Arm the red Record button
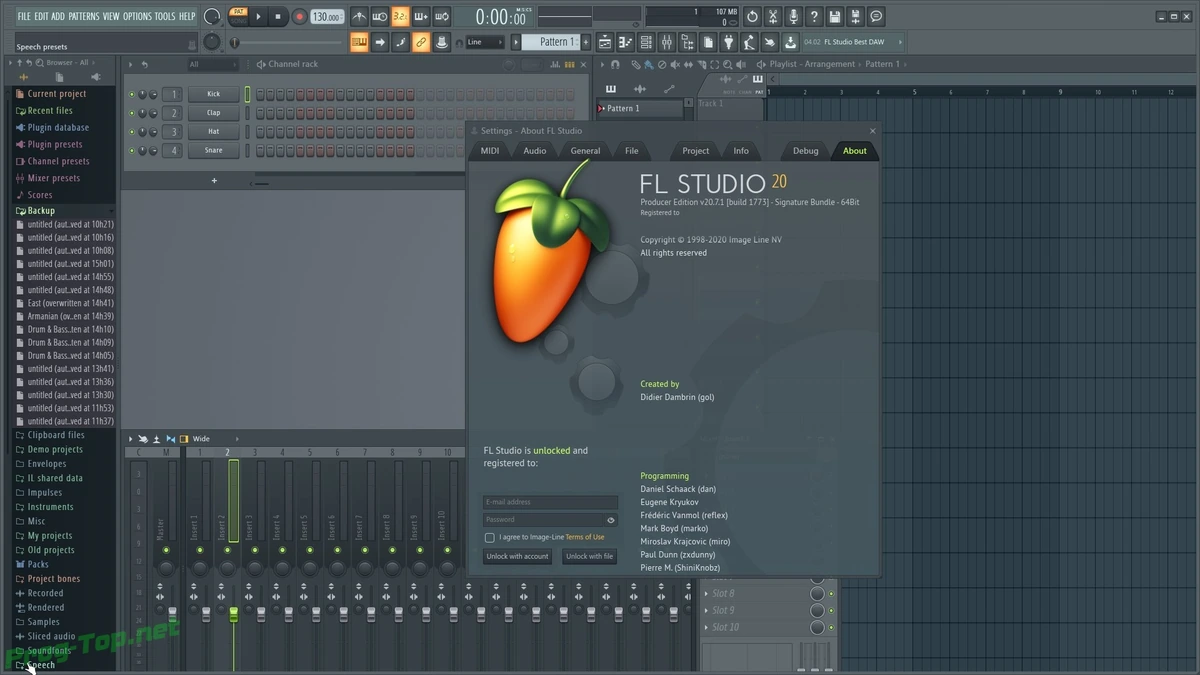 299,16
